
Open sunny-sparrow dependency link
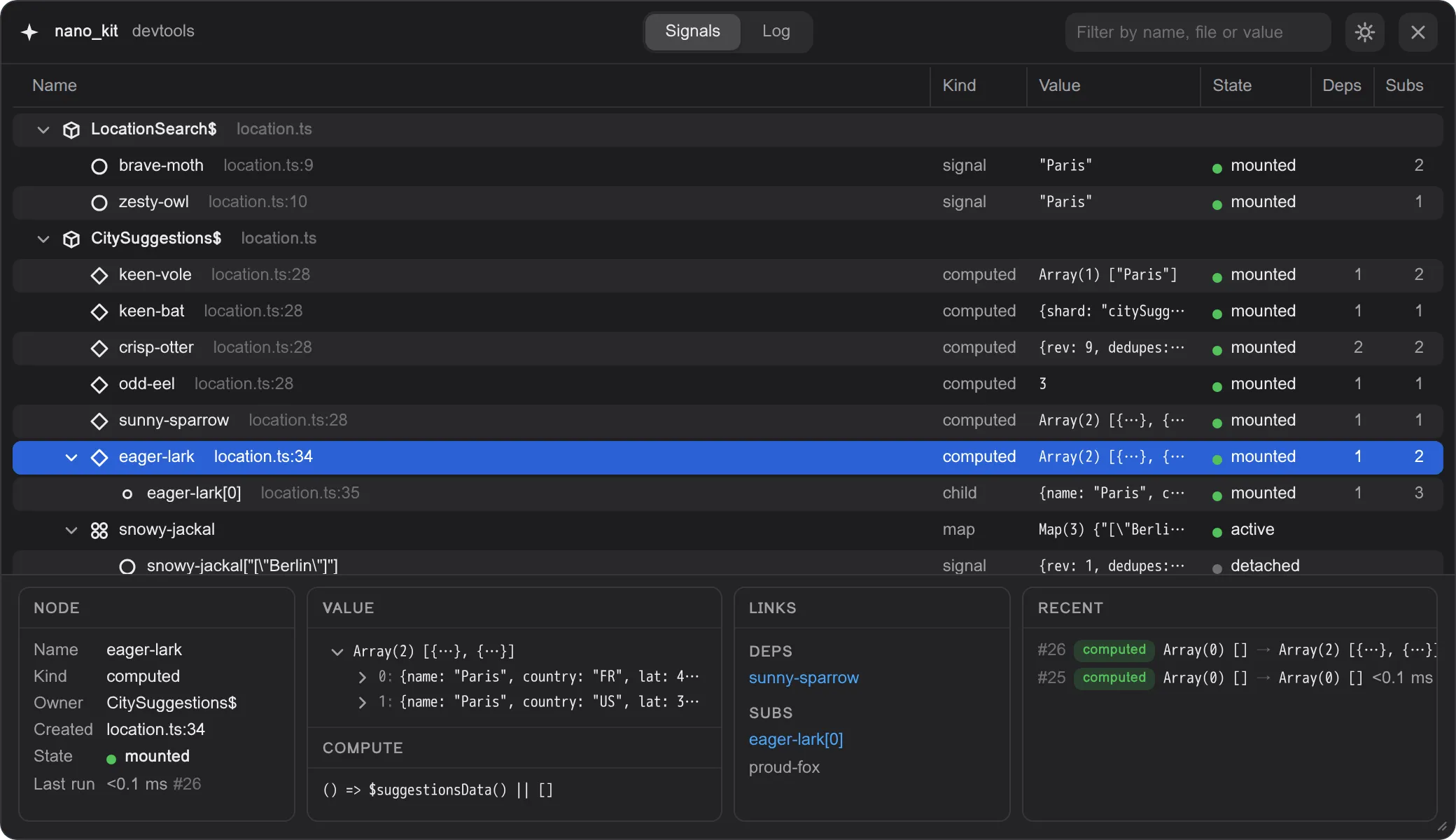point(804,678)
